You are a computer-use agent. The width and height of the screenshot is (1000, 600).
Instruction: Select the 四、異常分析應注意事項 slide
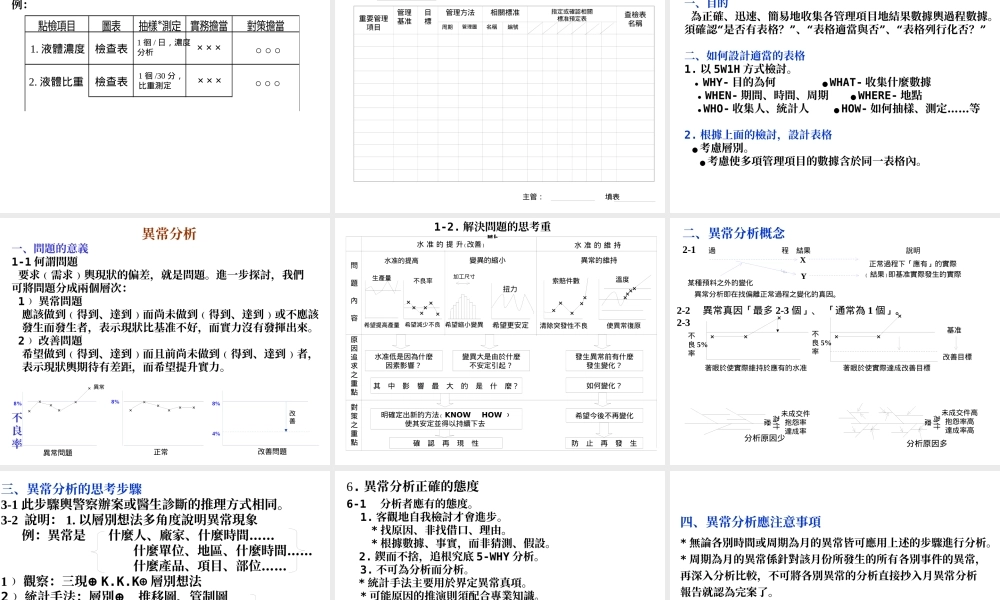pos(835,536)
